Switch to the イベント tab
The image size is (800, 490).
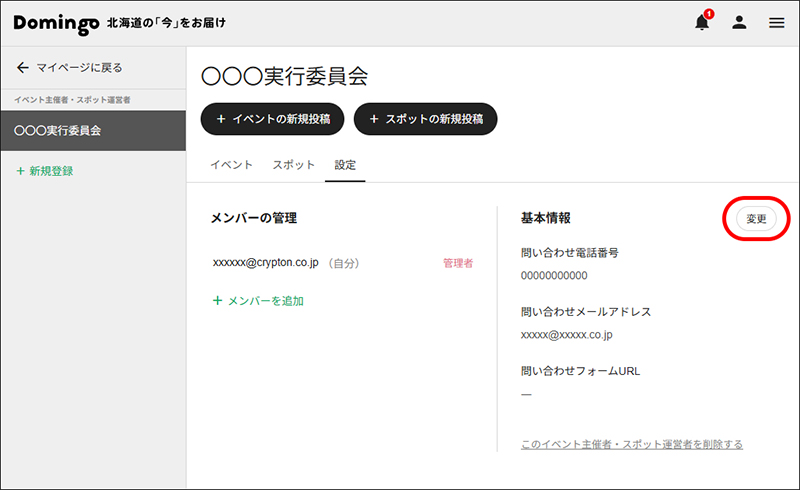coord(232,165)
